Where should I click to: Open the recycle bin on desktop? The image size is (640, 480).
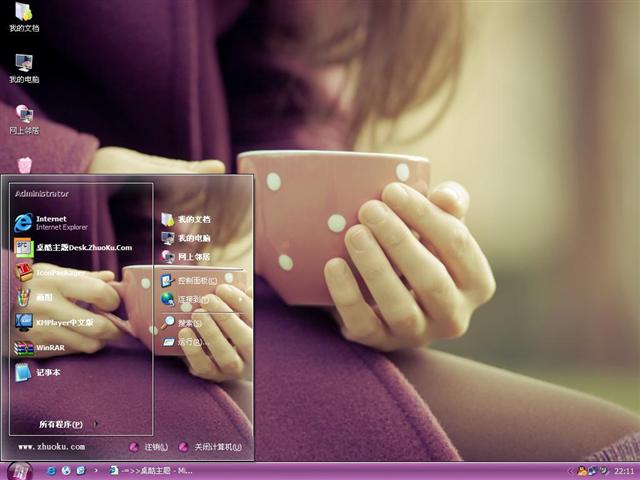24,165
